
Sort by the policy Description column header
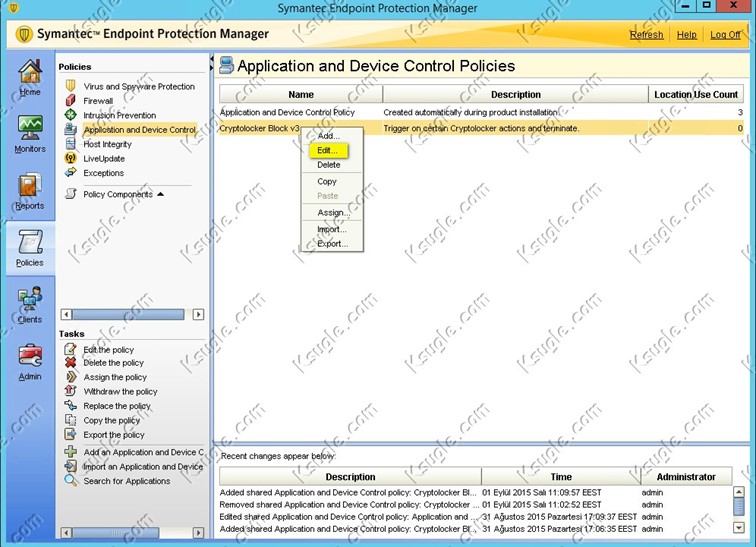[x=515, y=94]
